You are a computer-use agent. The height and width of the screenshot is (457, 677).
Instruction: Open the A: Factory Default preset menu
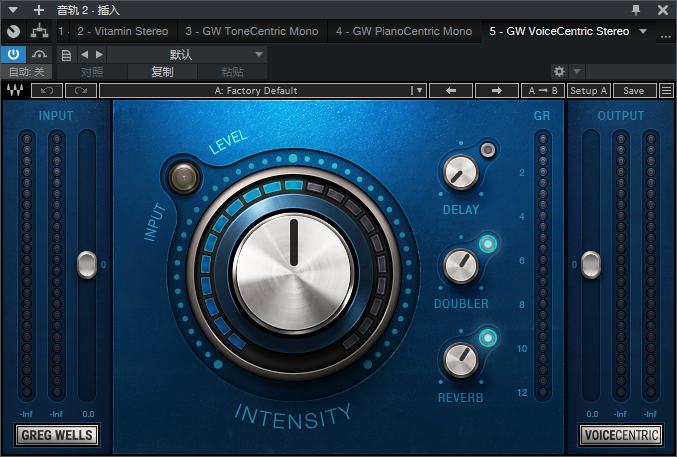pos(263,90)
